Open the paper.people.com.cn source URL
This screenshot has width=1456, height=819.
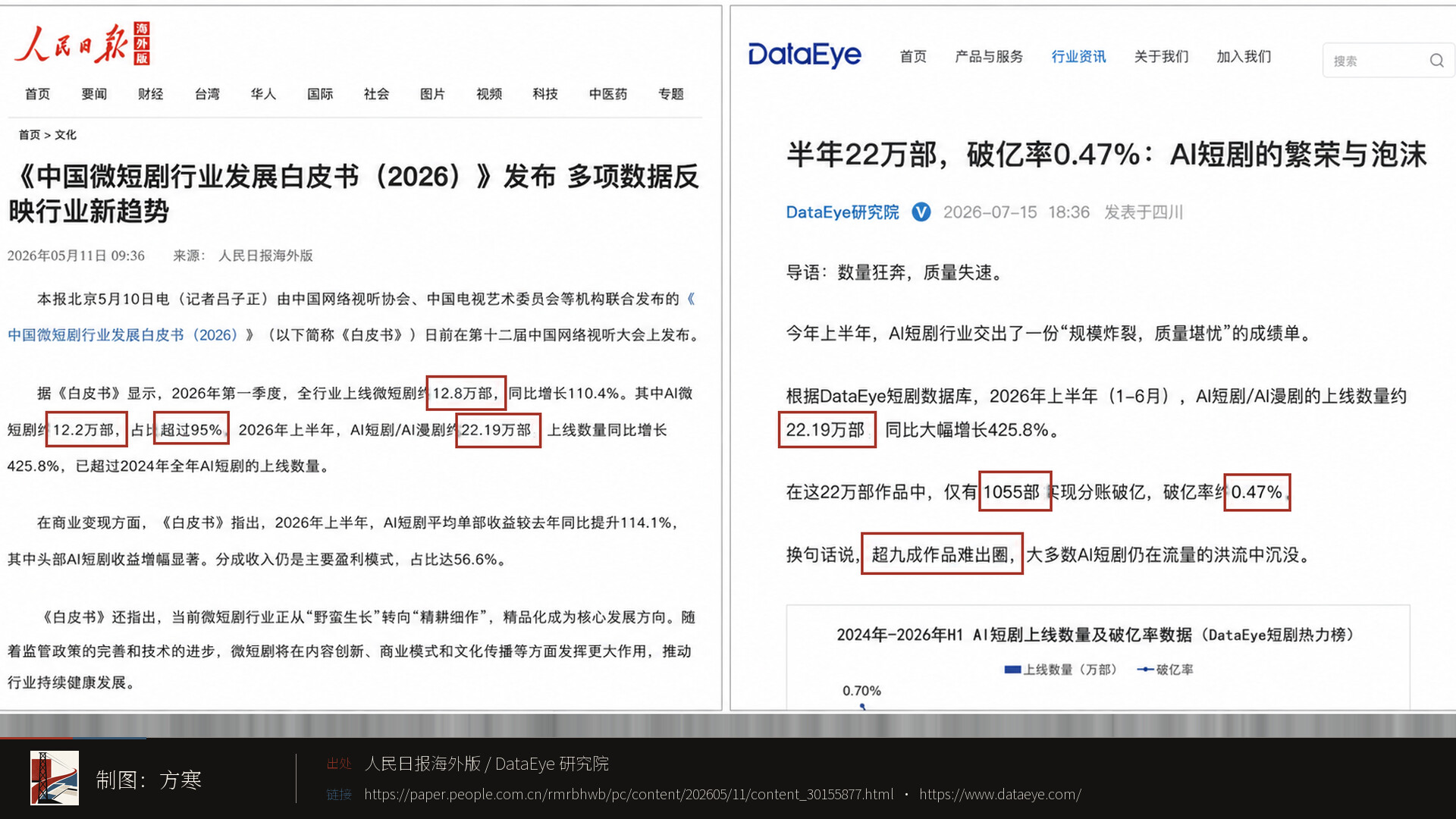pos(629,794)
